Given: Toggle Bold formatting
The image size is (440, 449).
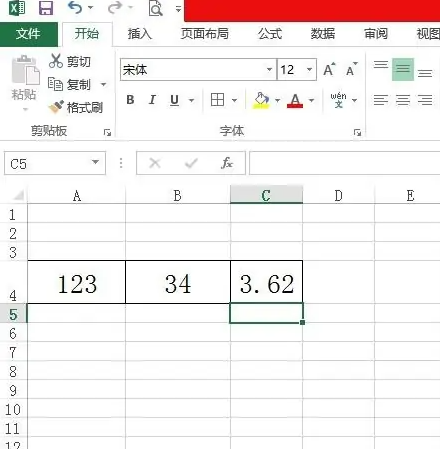Looking at the screenshot, I should [130, 100].
